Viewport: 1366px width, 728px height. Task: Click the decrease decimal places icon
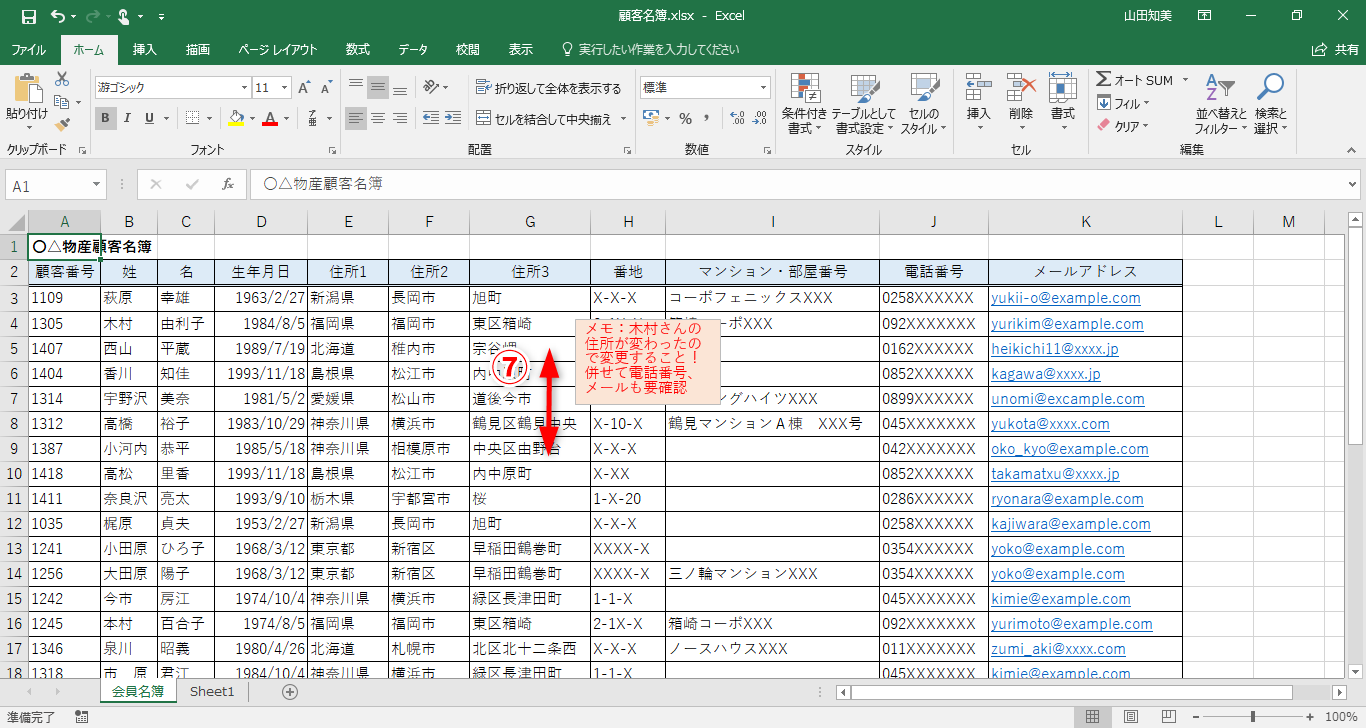click(x=762, y=118)
